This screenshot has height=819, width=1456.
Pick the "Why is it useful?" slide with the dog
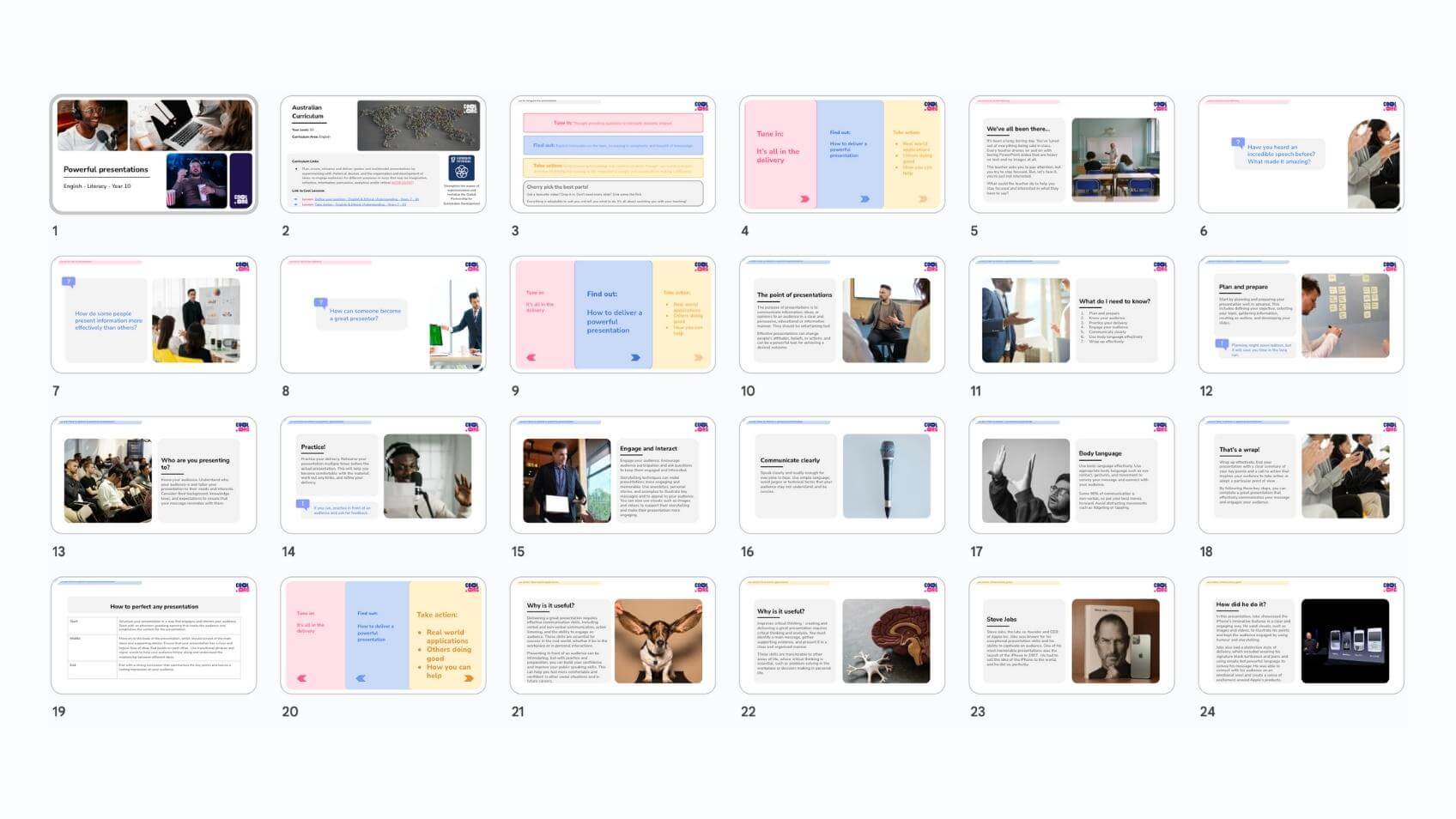pos(612,635)
